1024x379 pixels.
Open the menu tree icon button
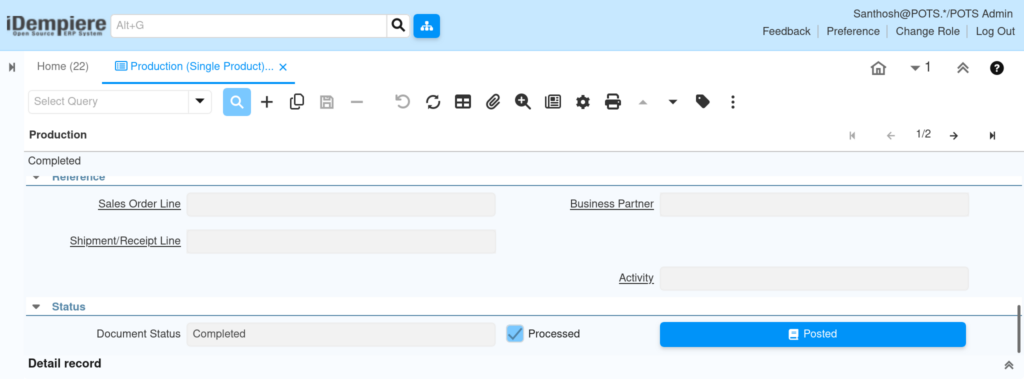[426, 25]
